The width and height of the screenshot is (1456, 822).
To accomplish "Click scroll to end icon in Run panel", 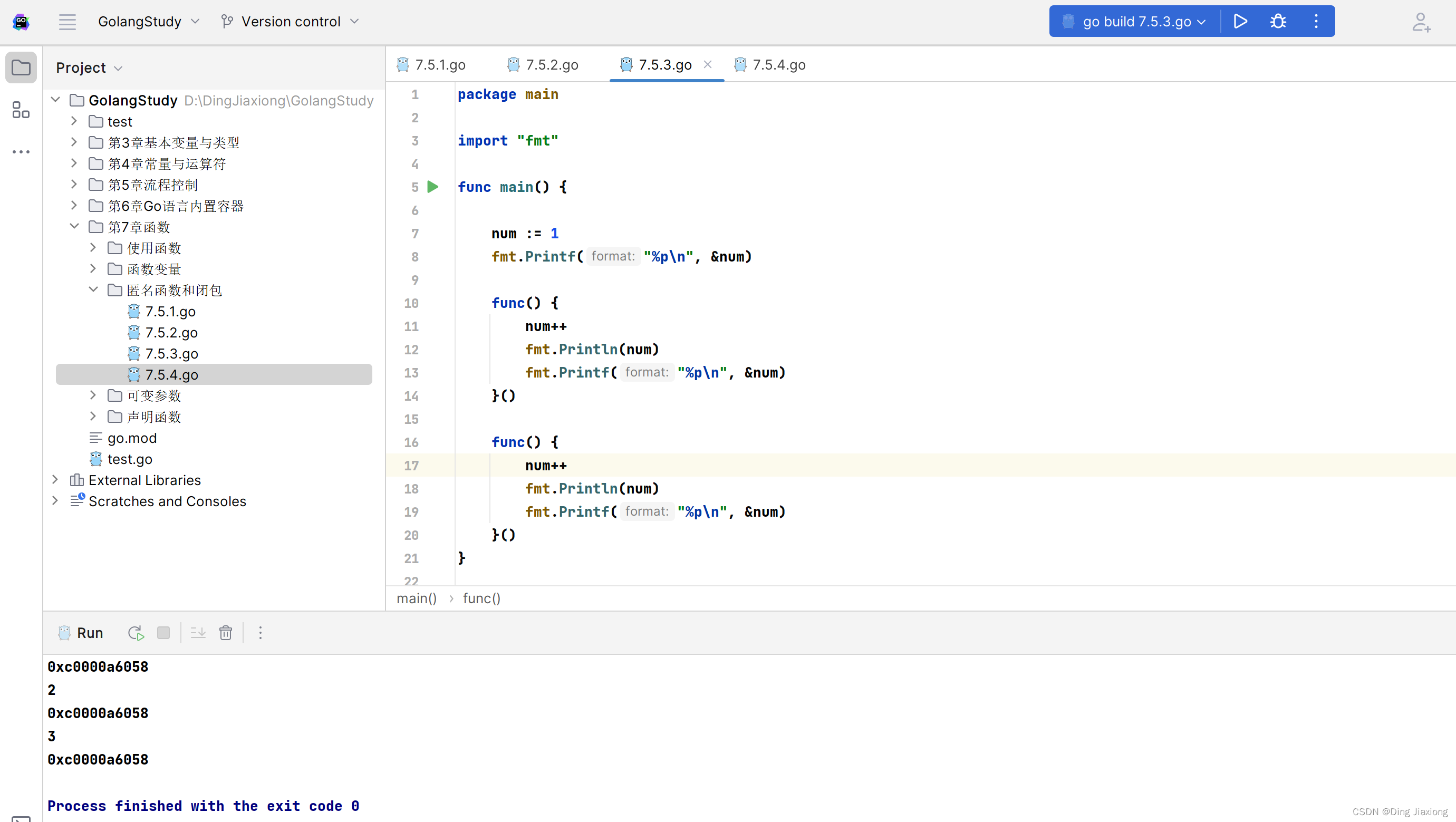I will click(198, 633).
